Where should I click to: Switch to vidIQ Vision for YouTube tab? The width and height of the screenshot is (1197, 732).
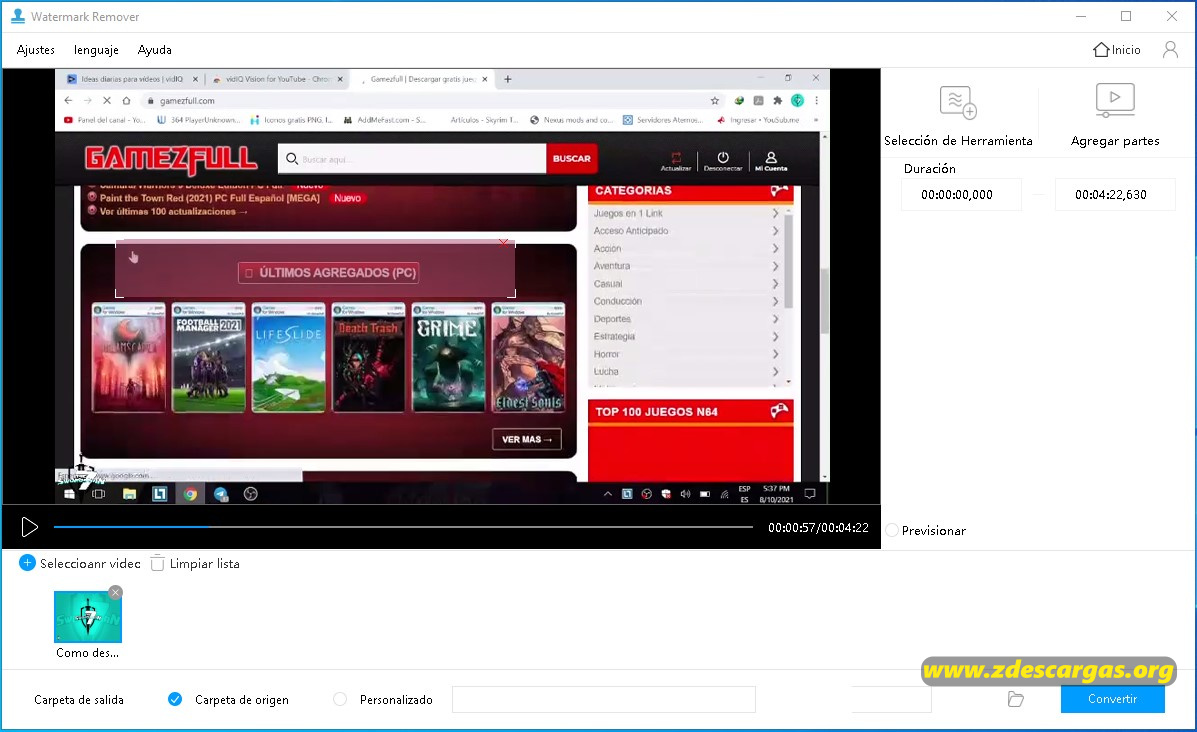click(276, 79)
